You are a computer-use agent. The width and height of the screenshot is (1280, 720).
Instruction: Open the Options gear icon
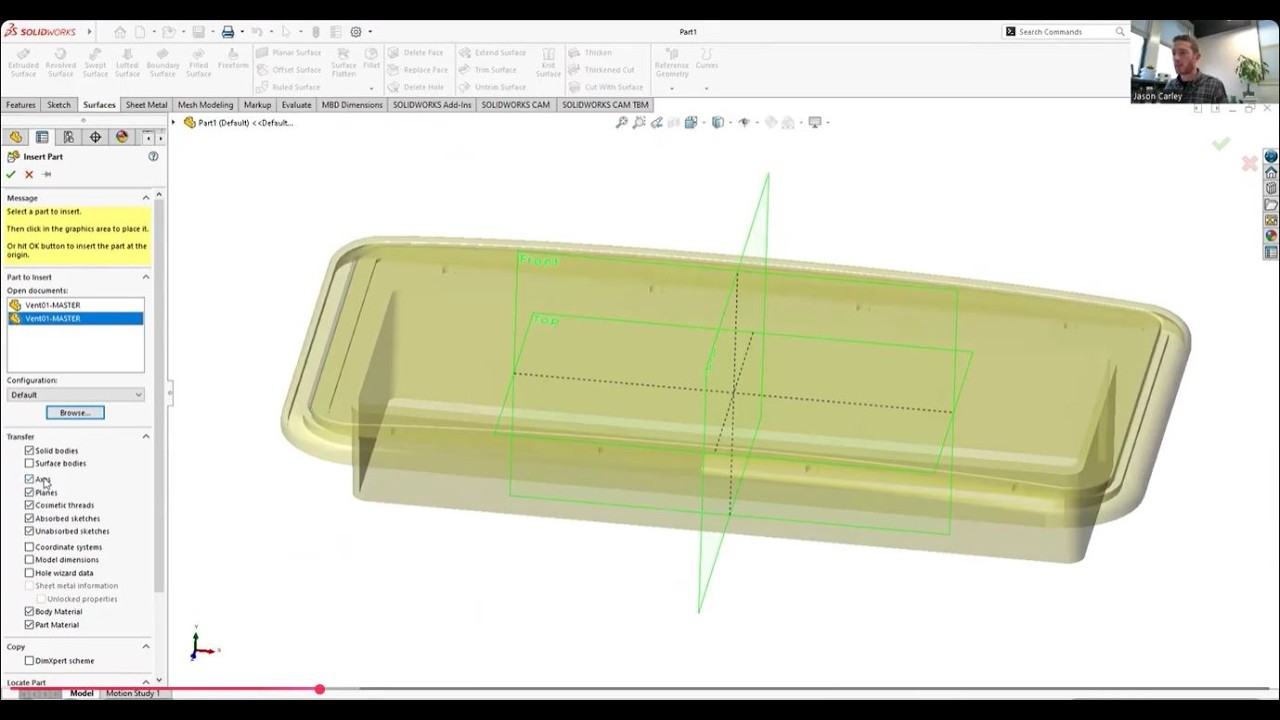355,32
